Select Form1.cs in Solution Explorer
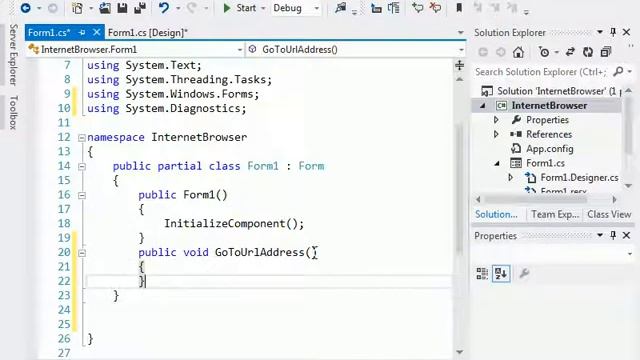 point(545,163)
